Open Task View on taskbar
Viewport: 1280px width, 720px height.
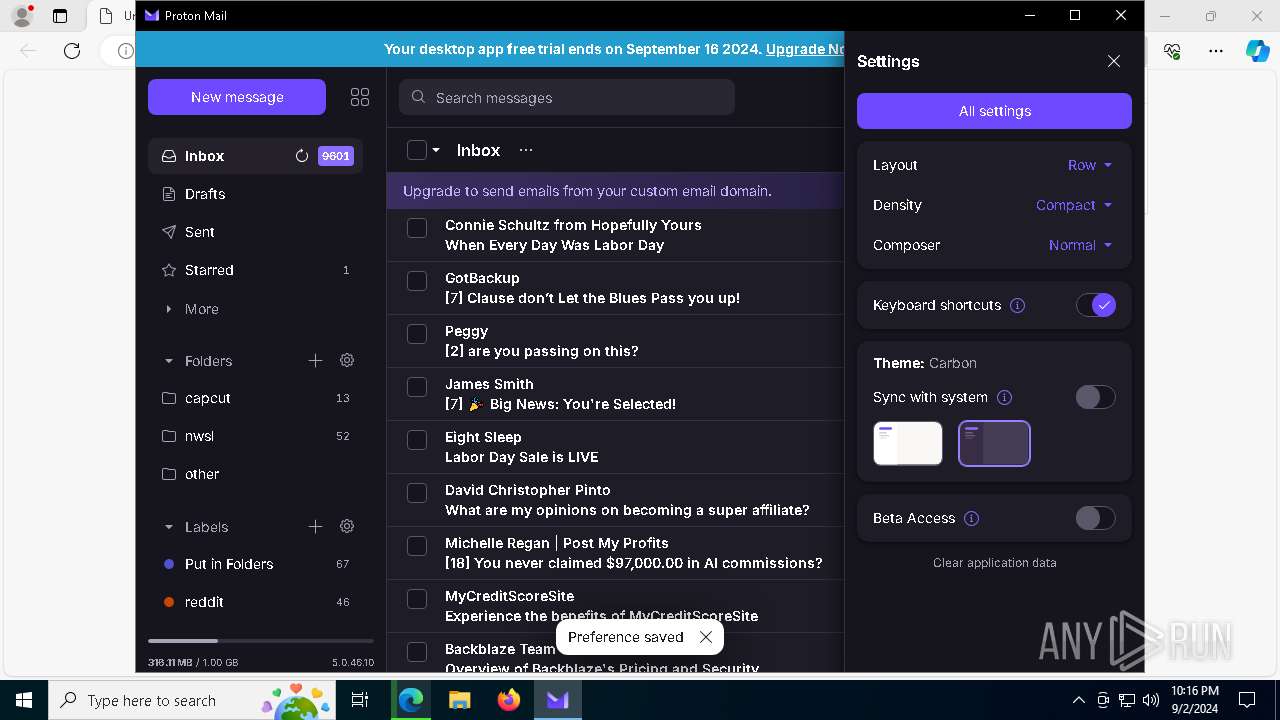point(360,700)
